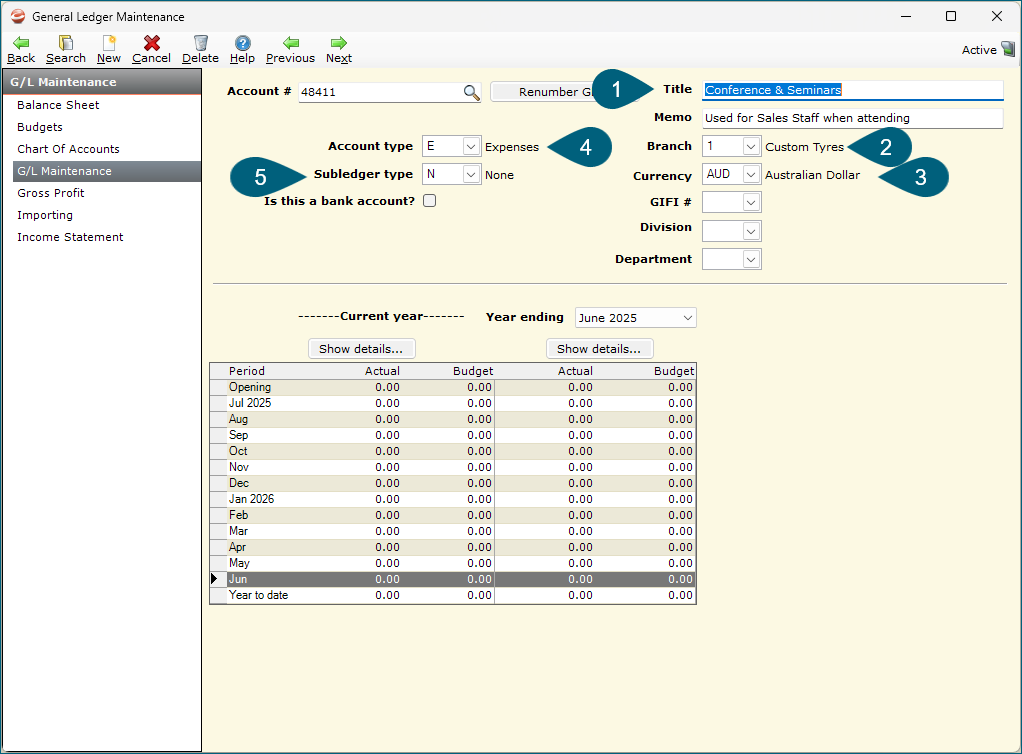Click the Back arrow icon
The height and width of the screenshot is (754, 1022).
click(21, 43)
